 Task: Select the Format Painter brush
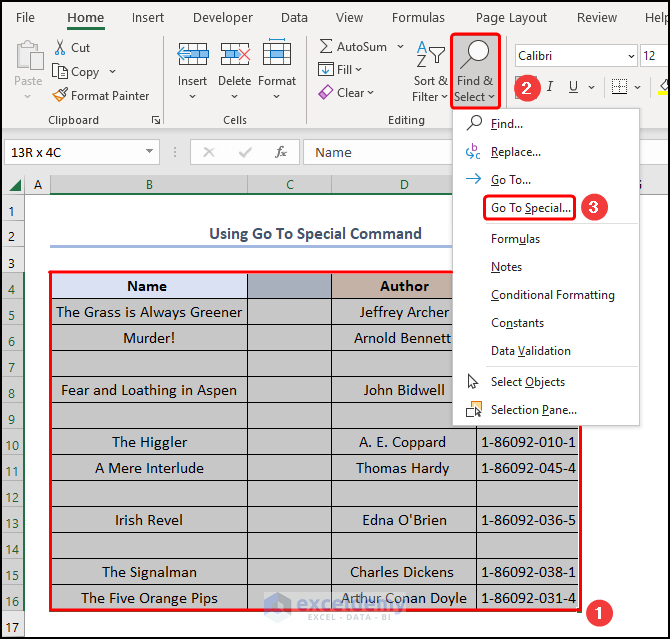point(60,95)
